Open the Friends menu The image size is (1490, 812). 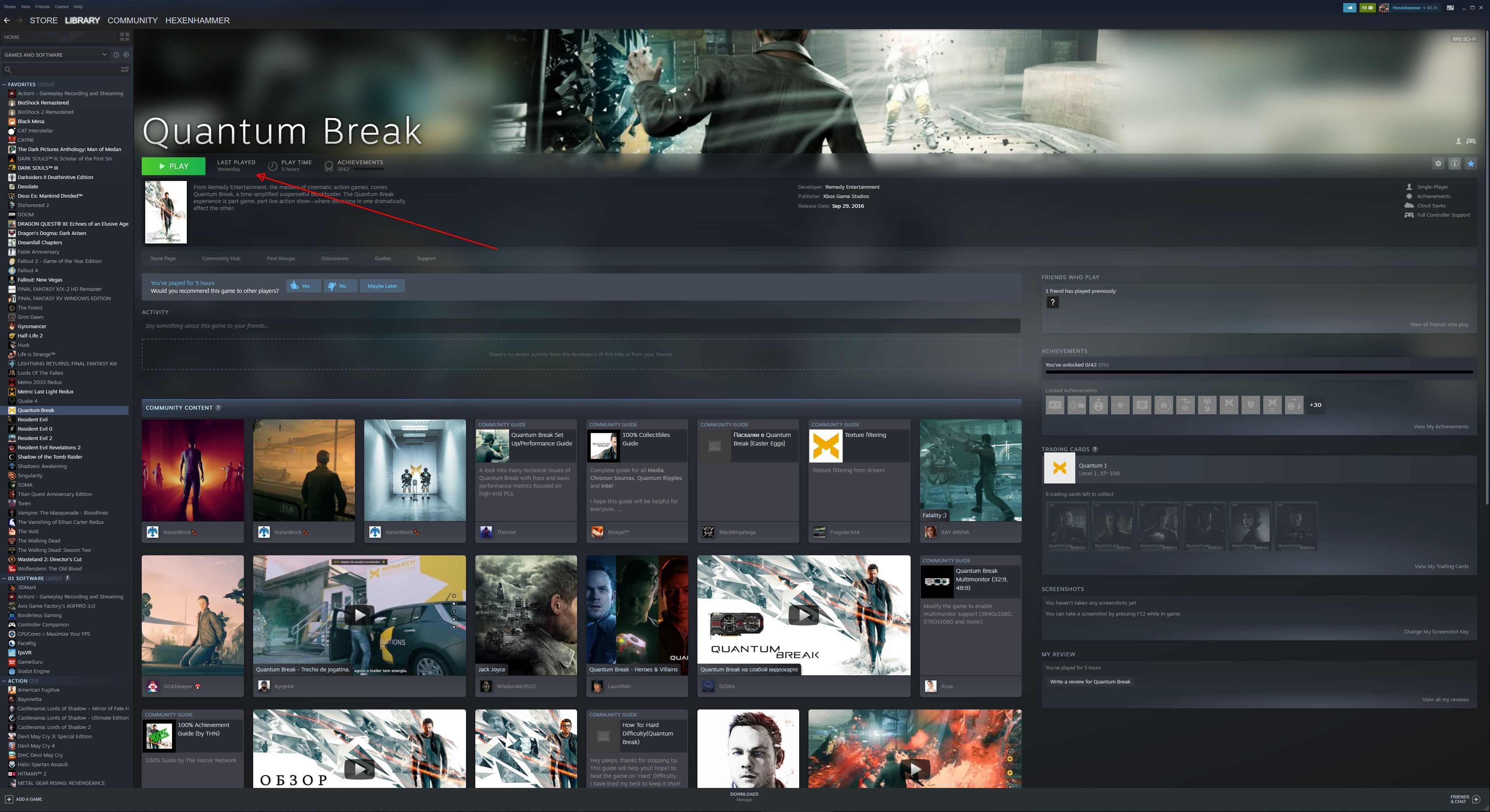click(42, 6)
